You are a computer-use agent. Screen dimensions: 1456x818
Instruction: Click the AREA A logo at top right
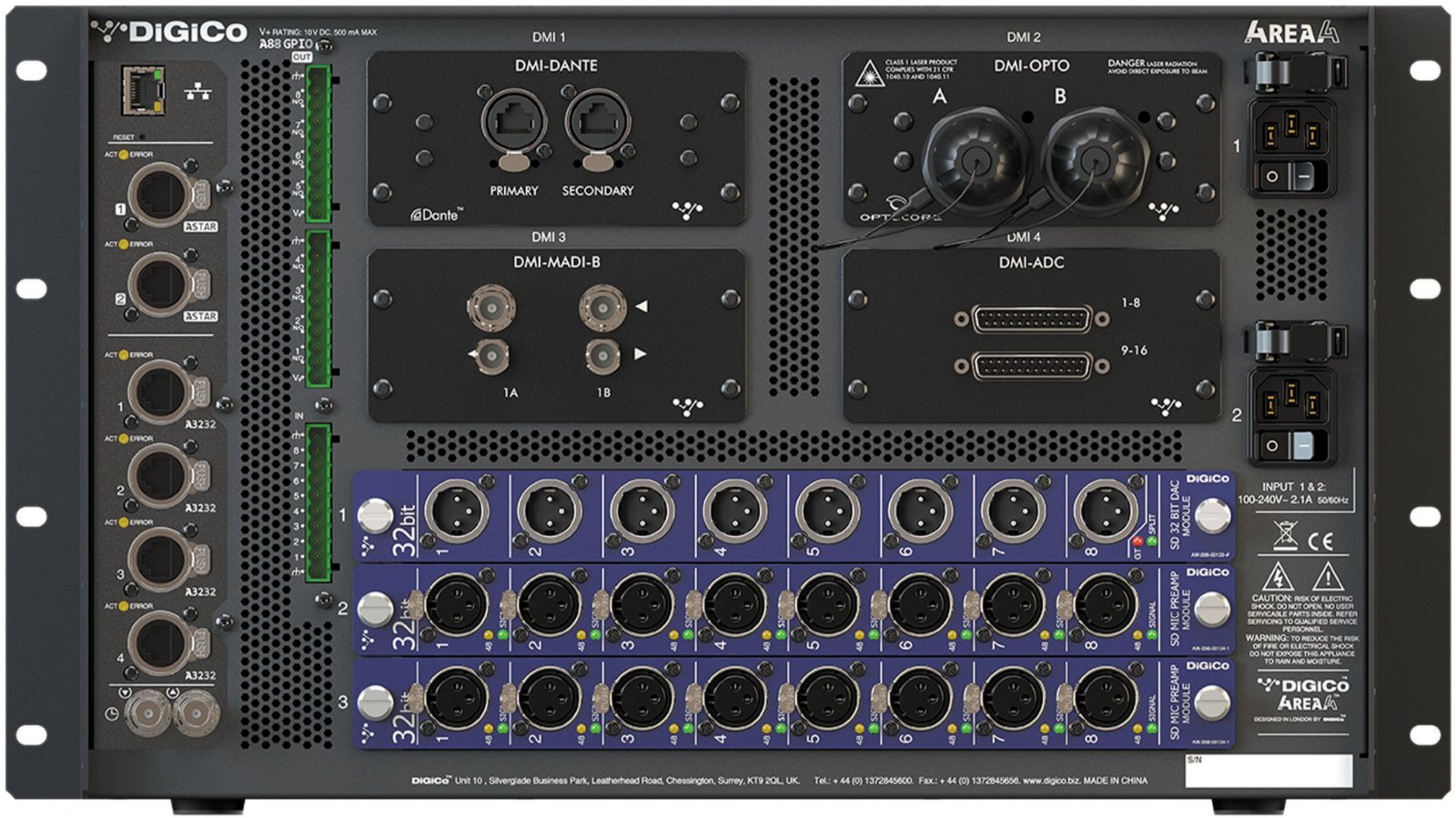click(1292, 32)
